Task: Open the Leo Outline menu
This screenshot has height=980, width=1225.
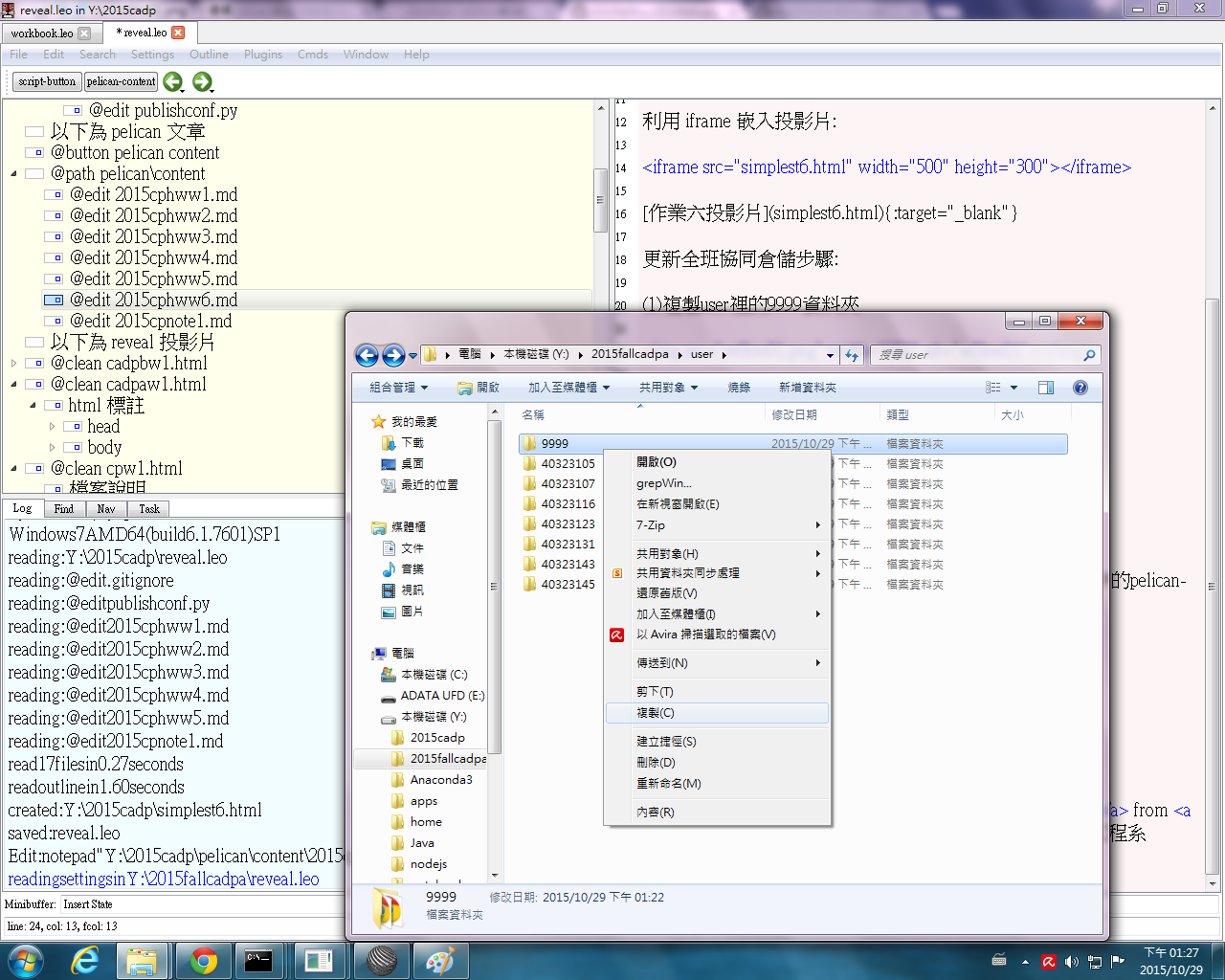Action: point(209,55)
